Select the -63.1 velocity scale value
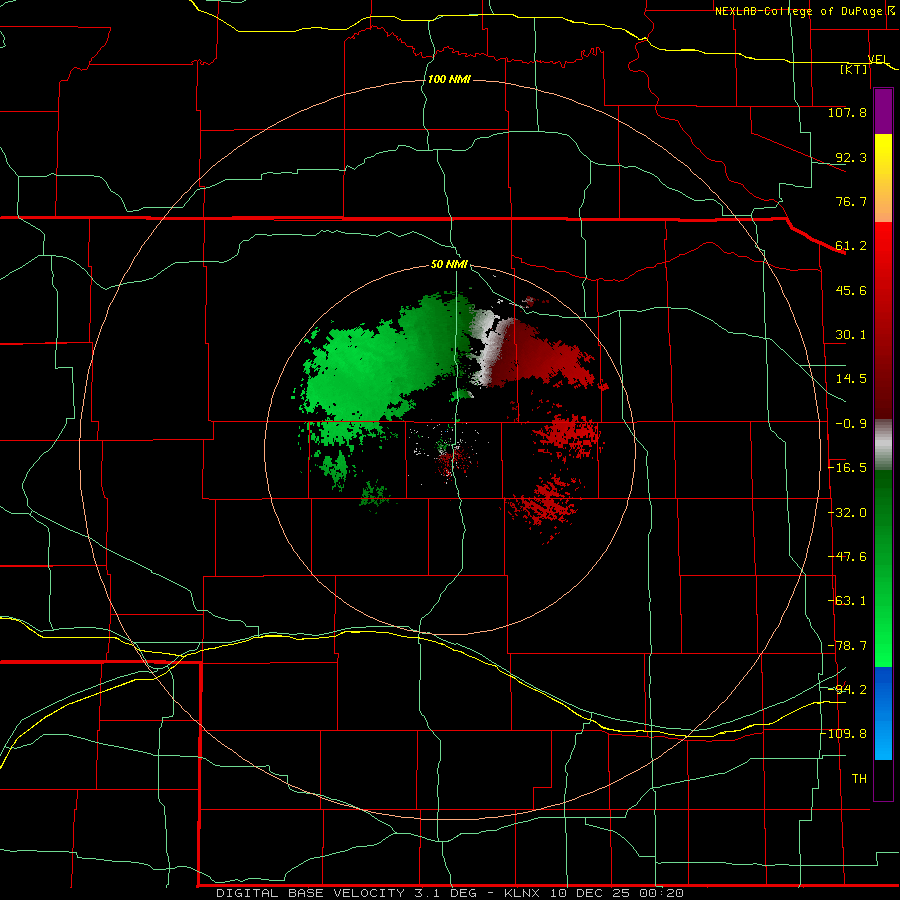 click(x=847, y=601)
